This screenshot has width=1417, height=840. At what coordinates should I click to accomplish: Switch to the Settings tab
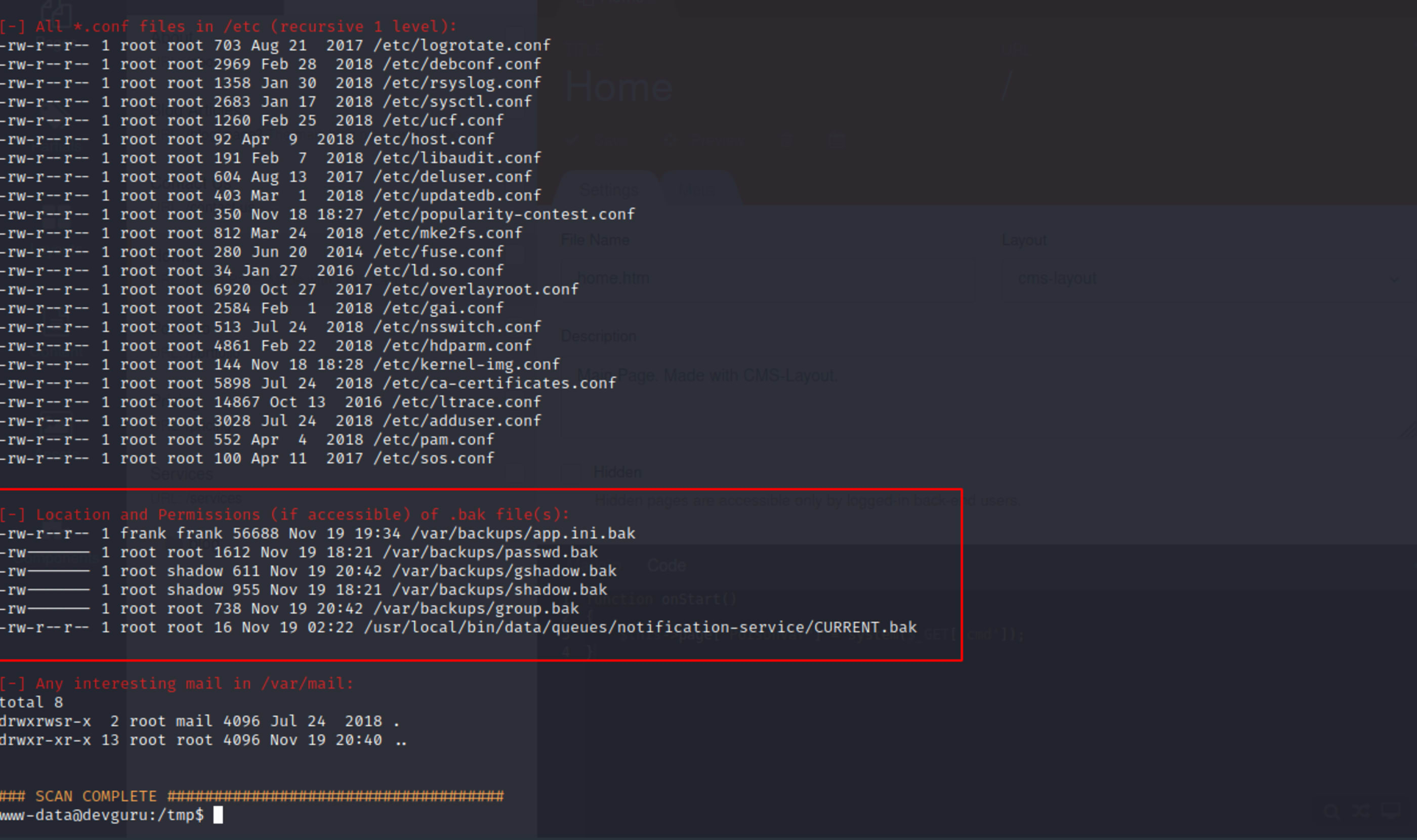[x=609, y=190]
